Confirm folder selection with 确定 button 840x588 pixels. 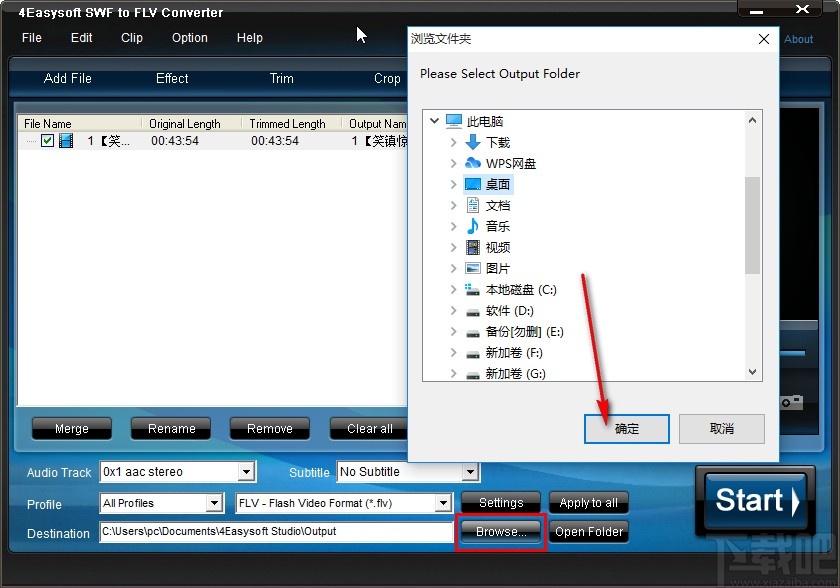(x=626, y=428)
